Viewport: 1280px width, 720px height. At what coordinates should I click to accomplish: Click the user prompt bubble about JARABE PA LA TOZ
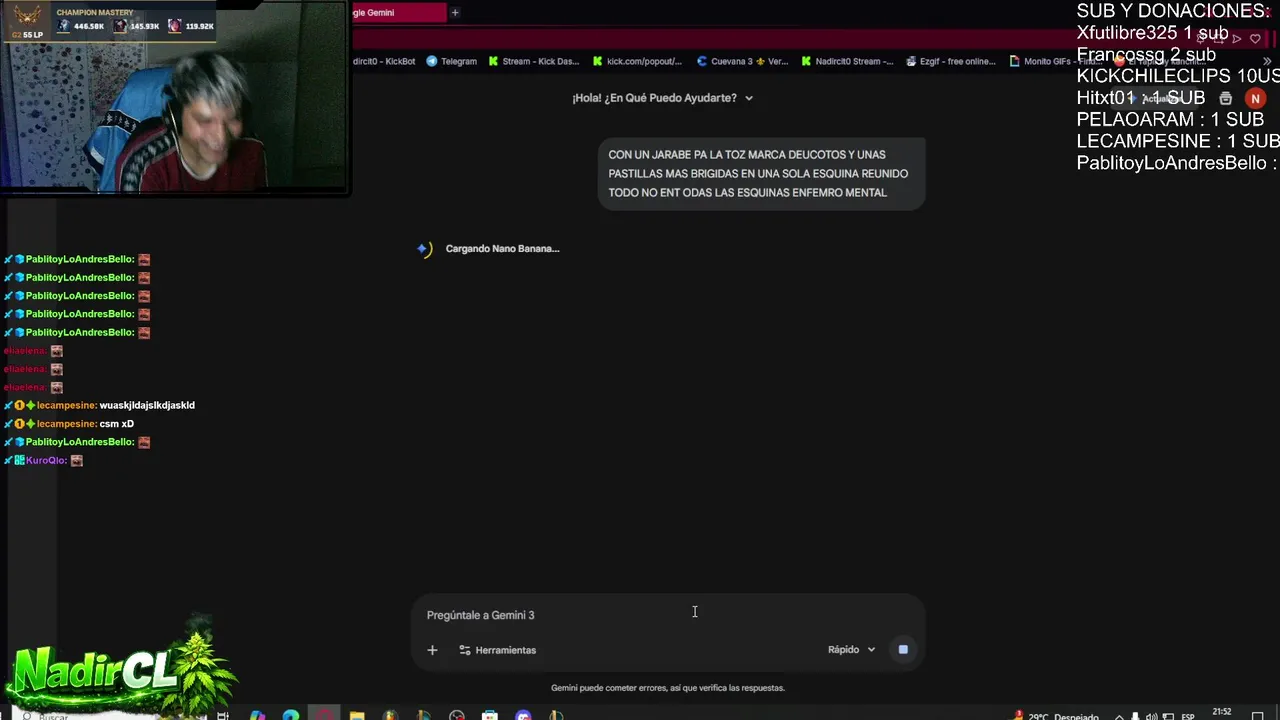[x=761, y=173]
